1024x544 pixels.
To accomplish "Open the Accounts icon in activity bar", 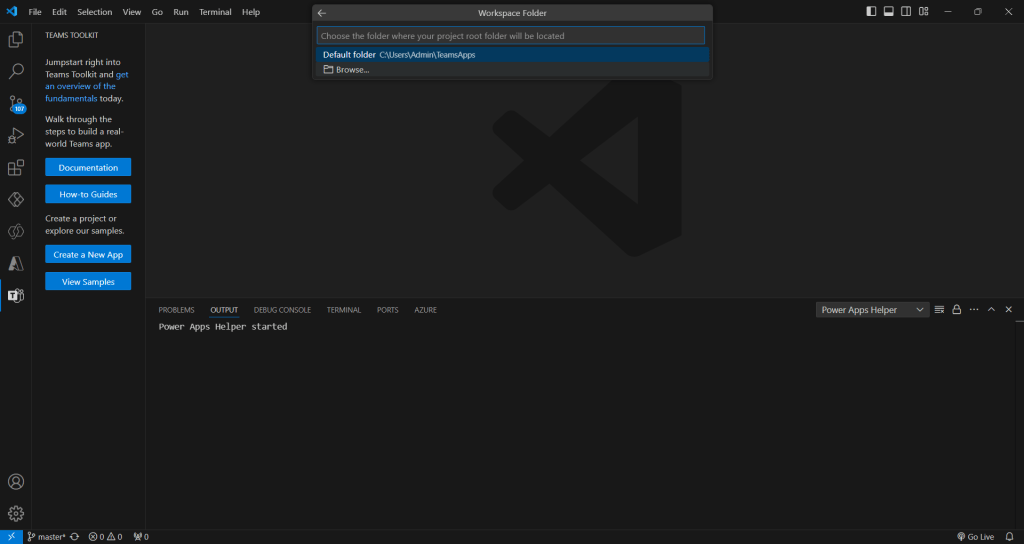I will point(16,482).
